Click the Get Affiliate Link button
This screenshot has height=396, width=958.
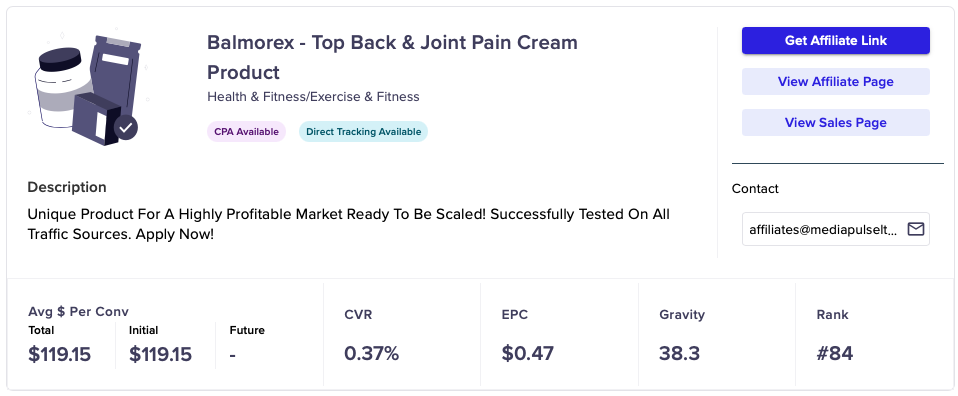click(x=835, y=40)
